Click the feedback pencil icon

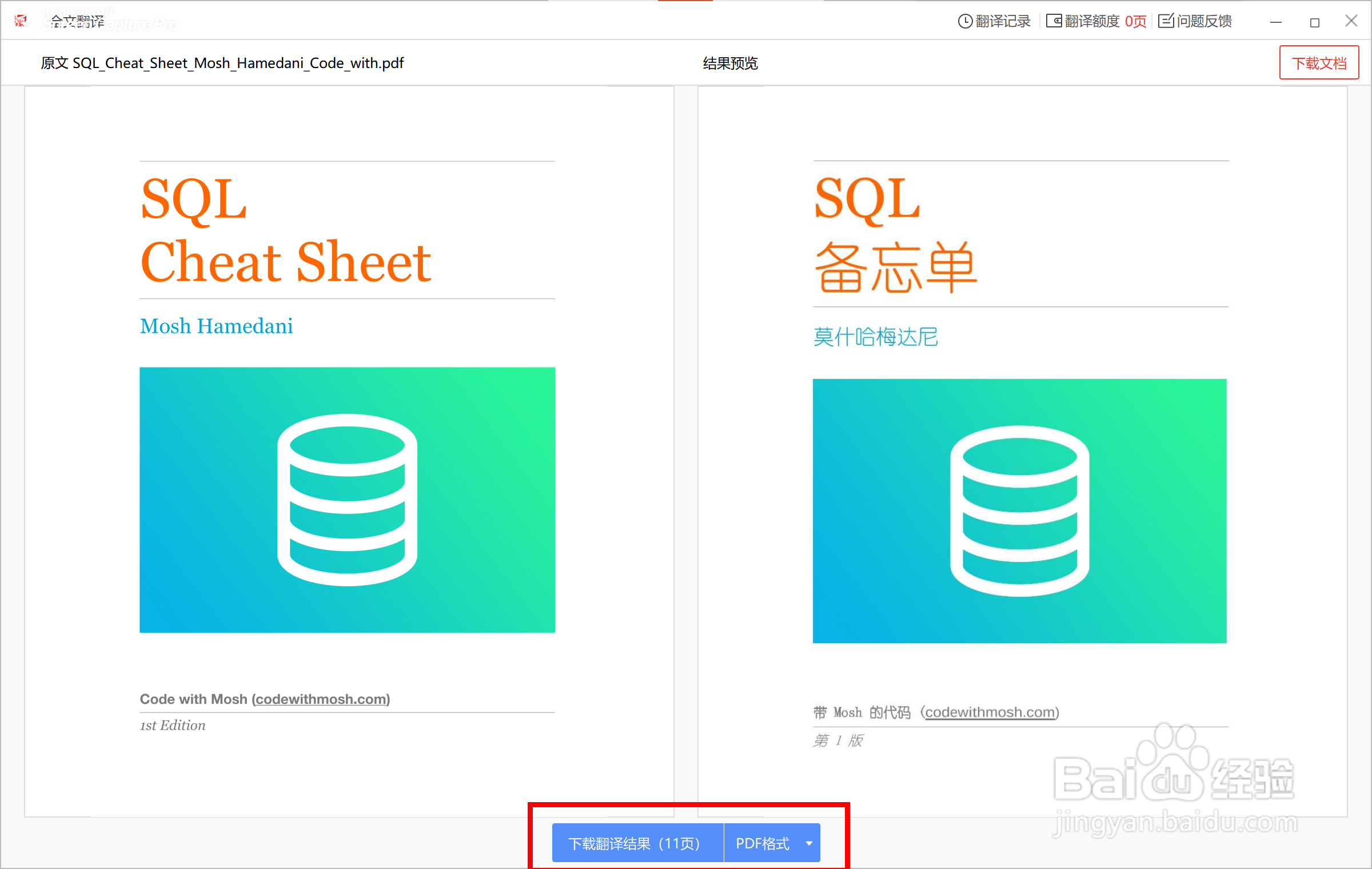1166,21
